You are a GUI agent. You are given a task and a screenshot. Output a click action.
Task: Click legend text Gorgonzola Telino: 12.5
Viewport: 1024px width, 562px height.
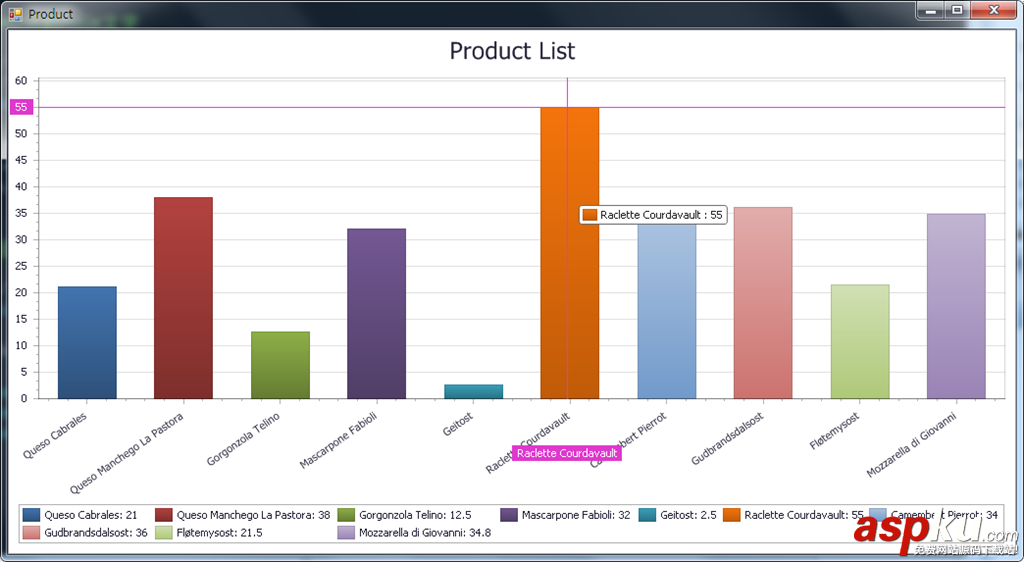[x=415, y=515]
